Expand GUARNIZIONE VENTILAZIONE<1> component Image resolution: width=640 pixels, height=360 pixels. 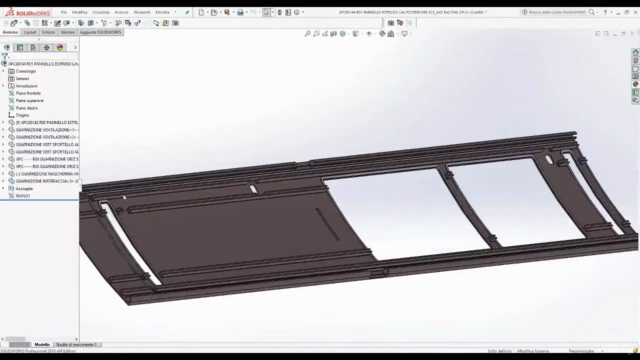pos(3,130)
